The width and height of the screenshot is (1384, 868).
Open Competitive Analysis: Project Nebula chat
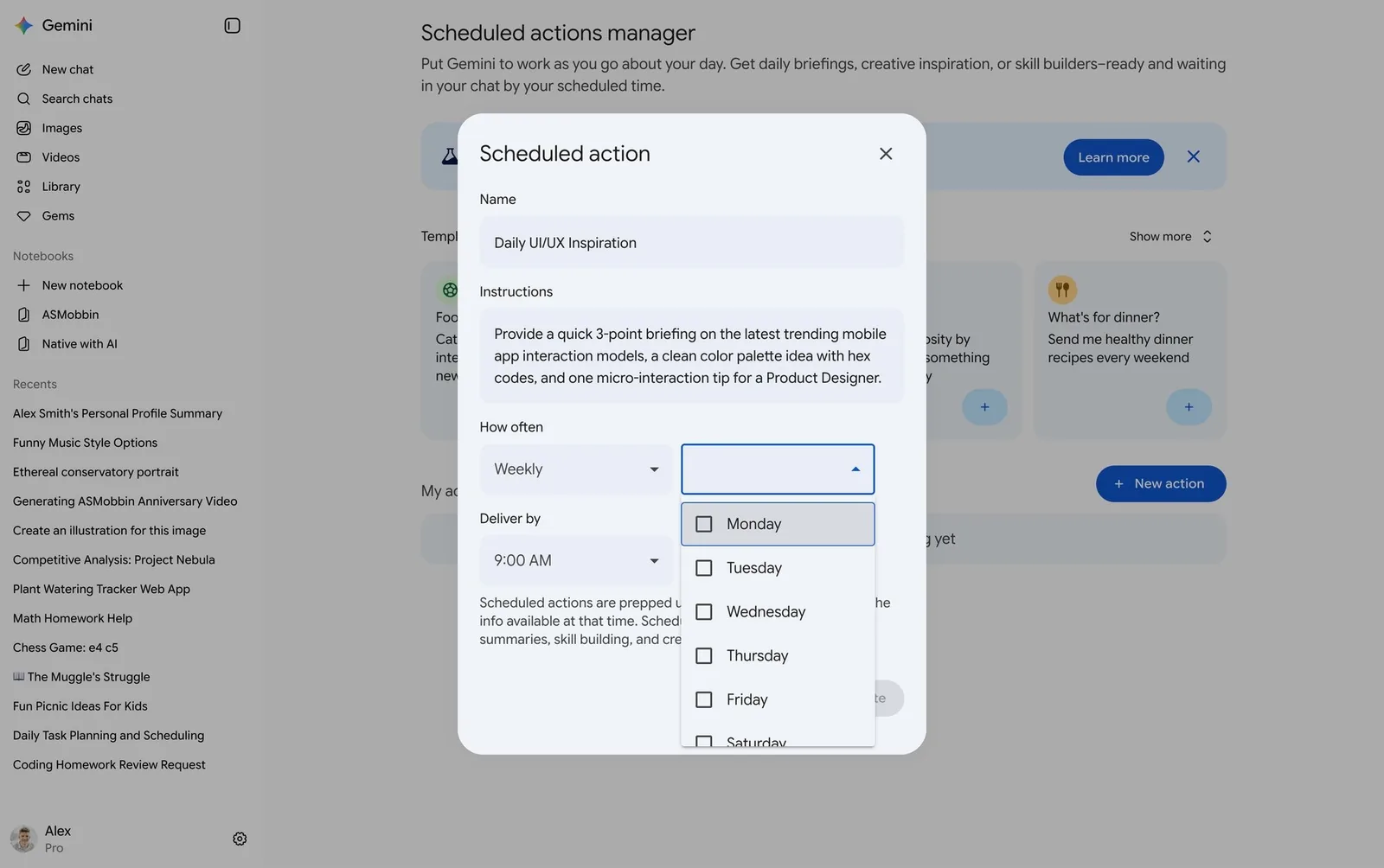(113, 560)
